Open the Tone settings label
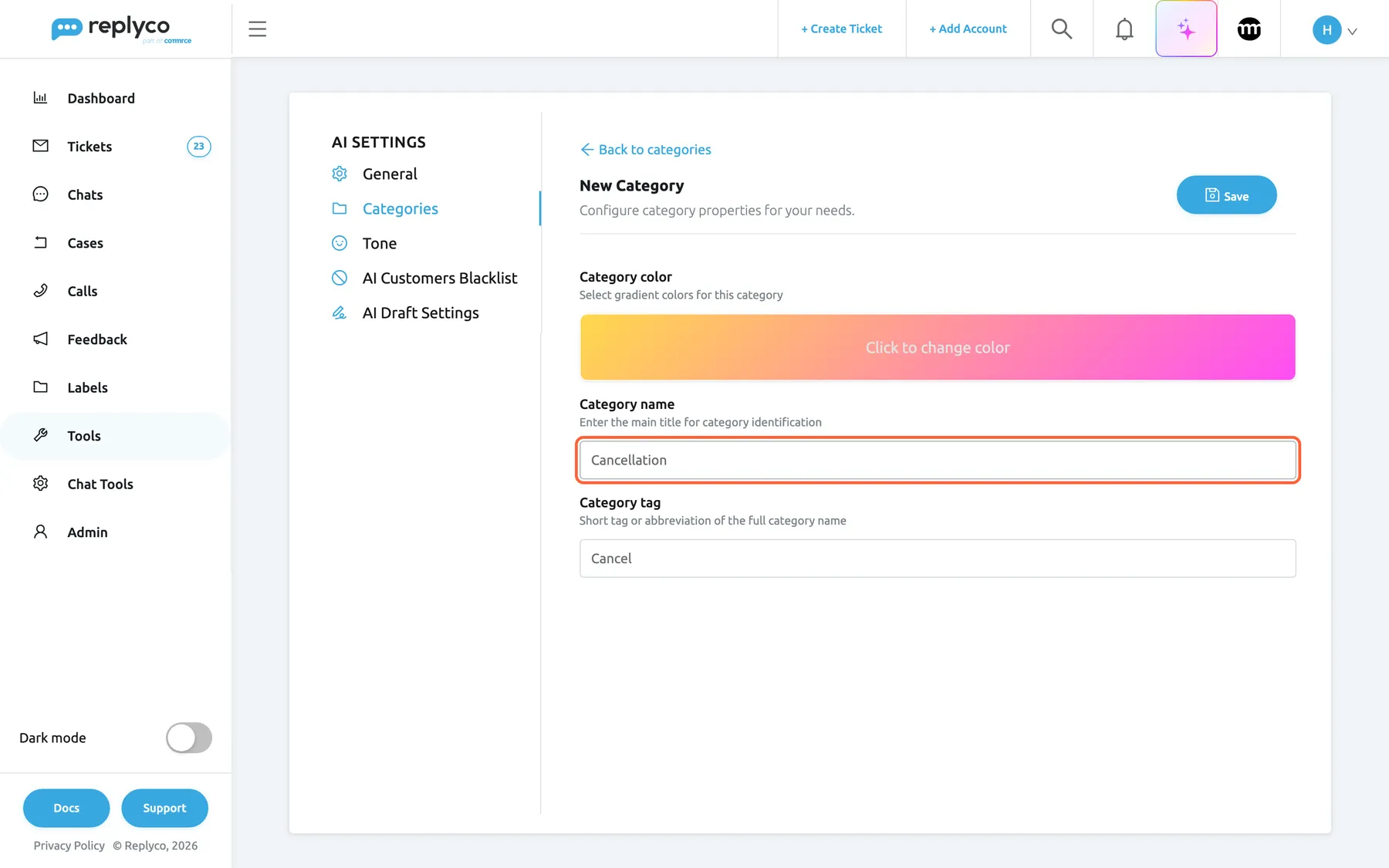1389x868 pixels. (x=380, y=243)
